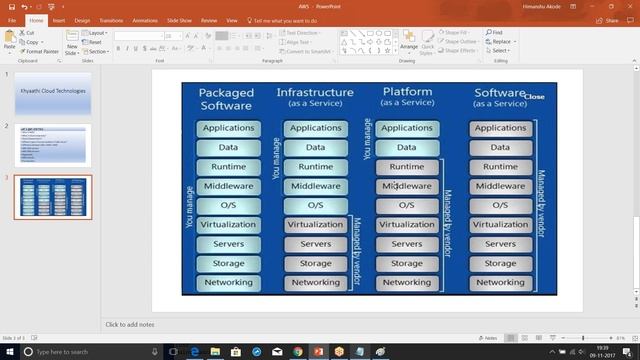Image resolution: width=640 pixels, height=360 pixels.
Task: Open the Replace dropdown arrow
Action: pos(515,42)
